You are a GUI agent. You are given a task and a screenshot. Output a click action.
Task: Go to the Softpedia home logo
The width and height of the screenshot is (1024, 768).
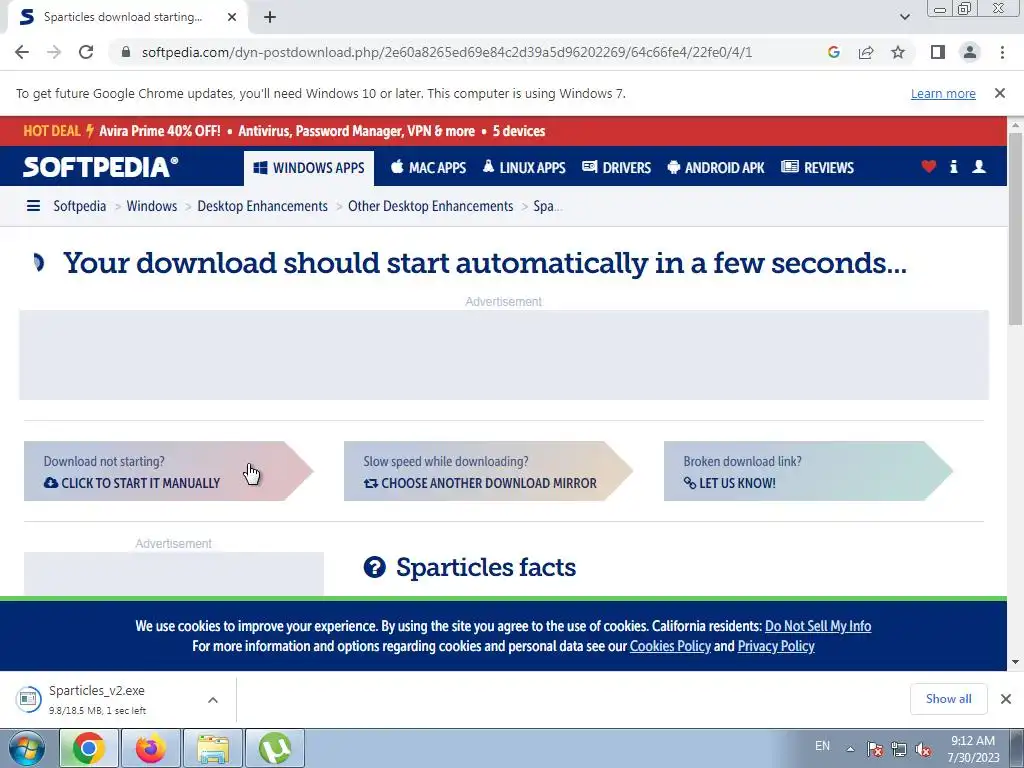(101, 167)
